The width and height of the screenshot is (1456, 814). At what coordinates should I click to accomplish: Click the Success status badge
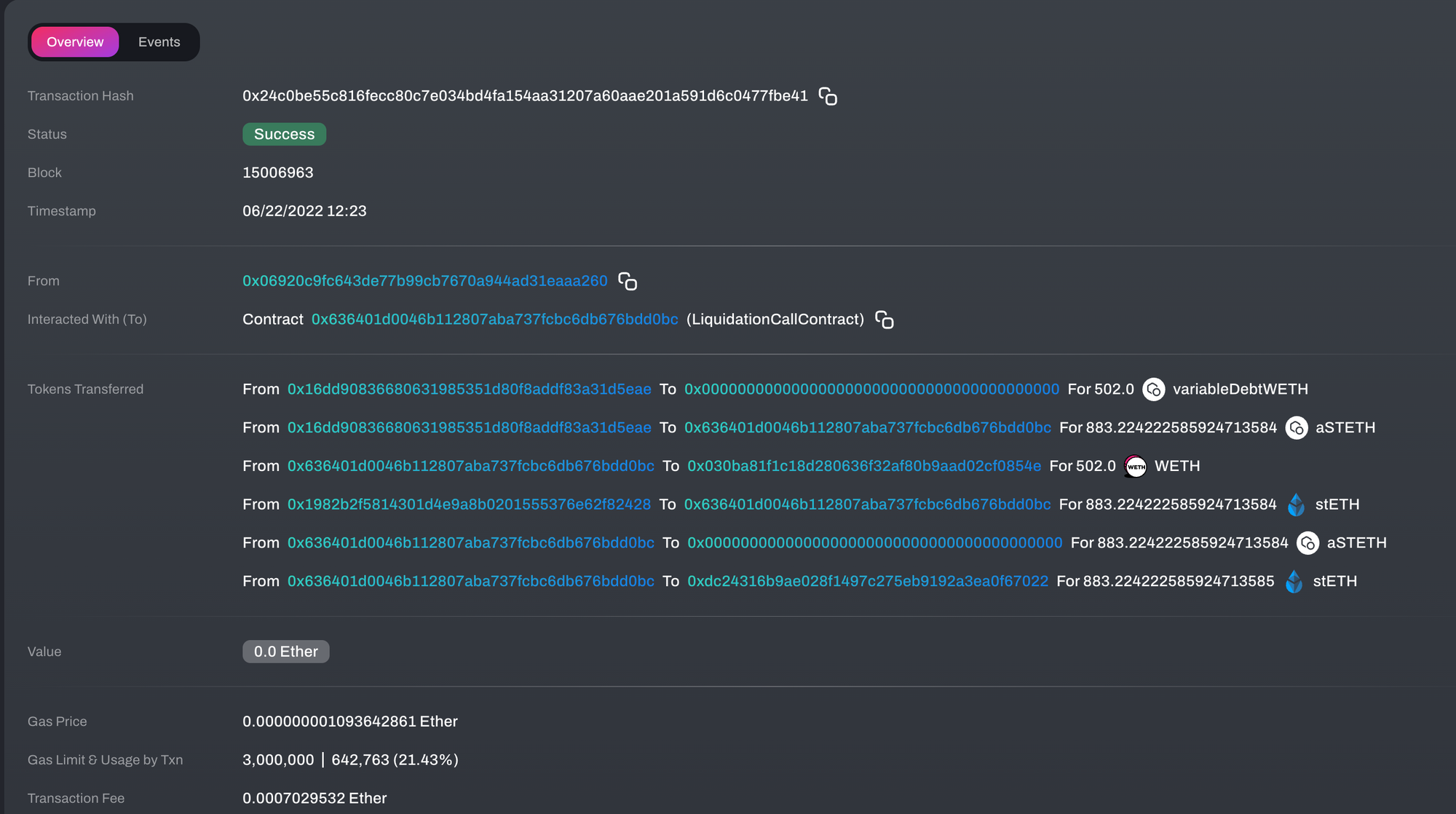[284, 135]
